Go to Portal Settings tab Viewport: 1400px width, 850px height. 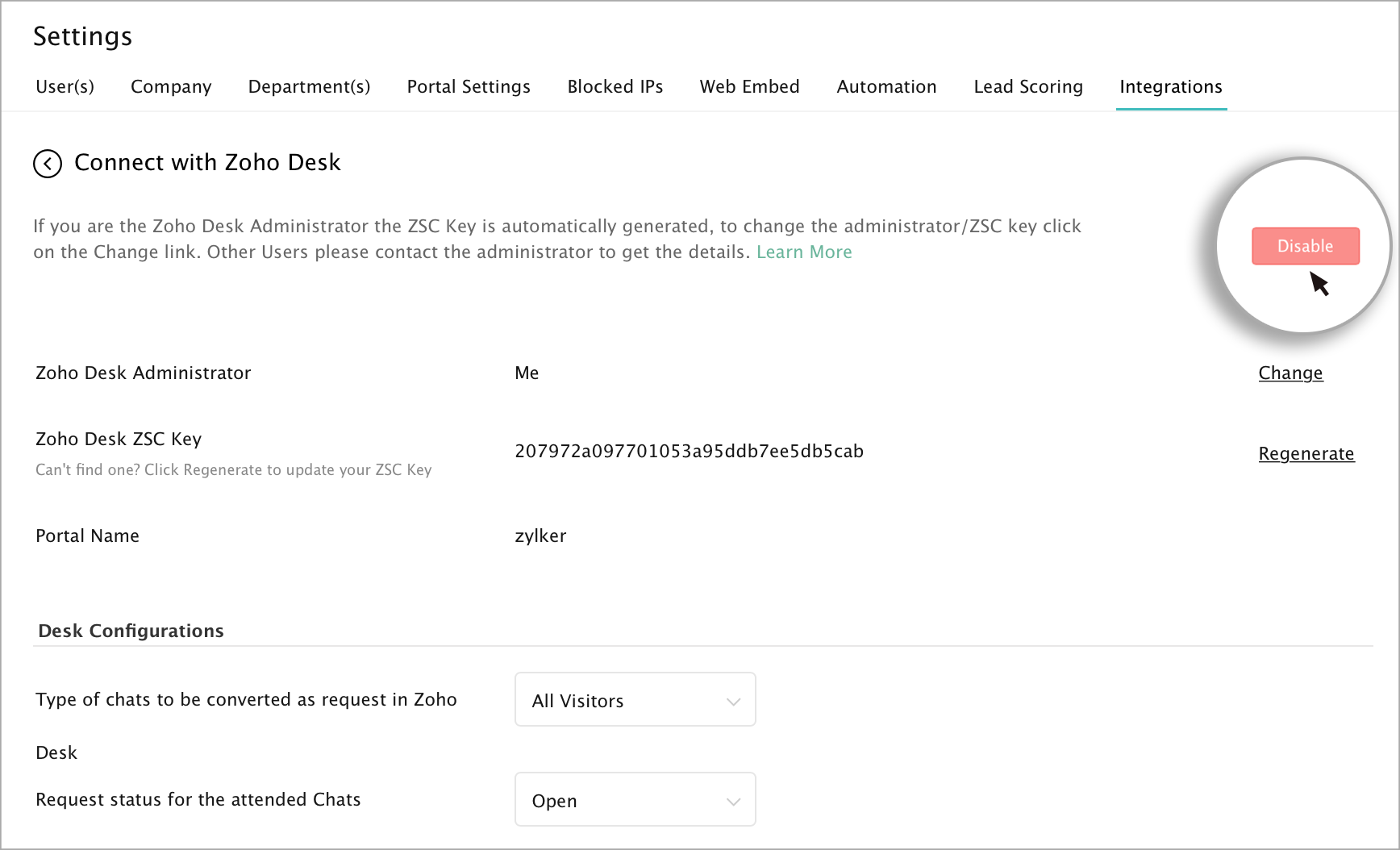(469, 87)
